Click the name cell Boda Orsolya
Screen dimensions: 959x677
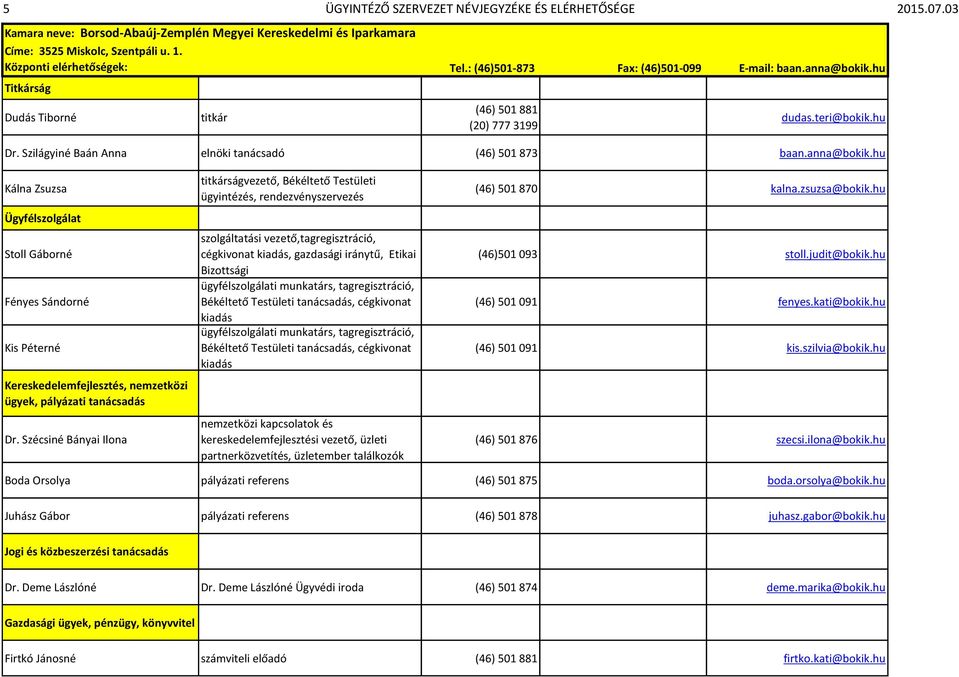click(100, 480)
